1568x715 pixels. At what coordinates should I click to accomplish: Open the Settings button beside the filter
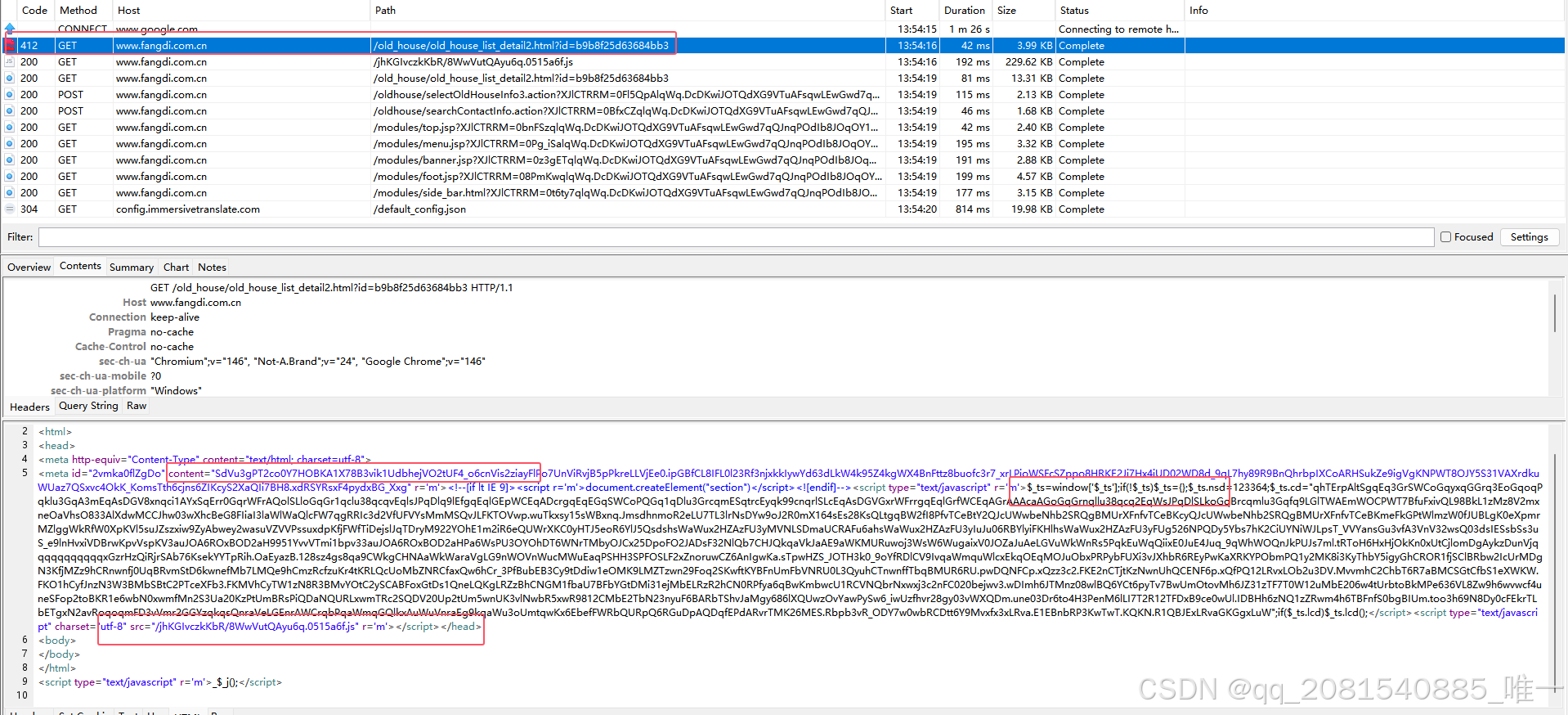tap(1529, 237)
